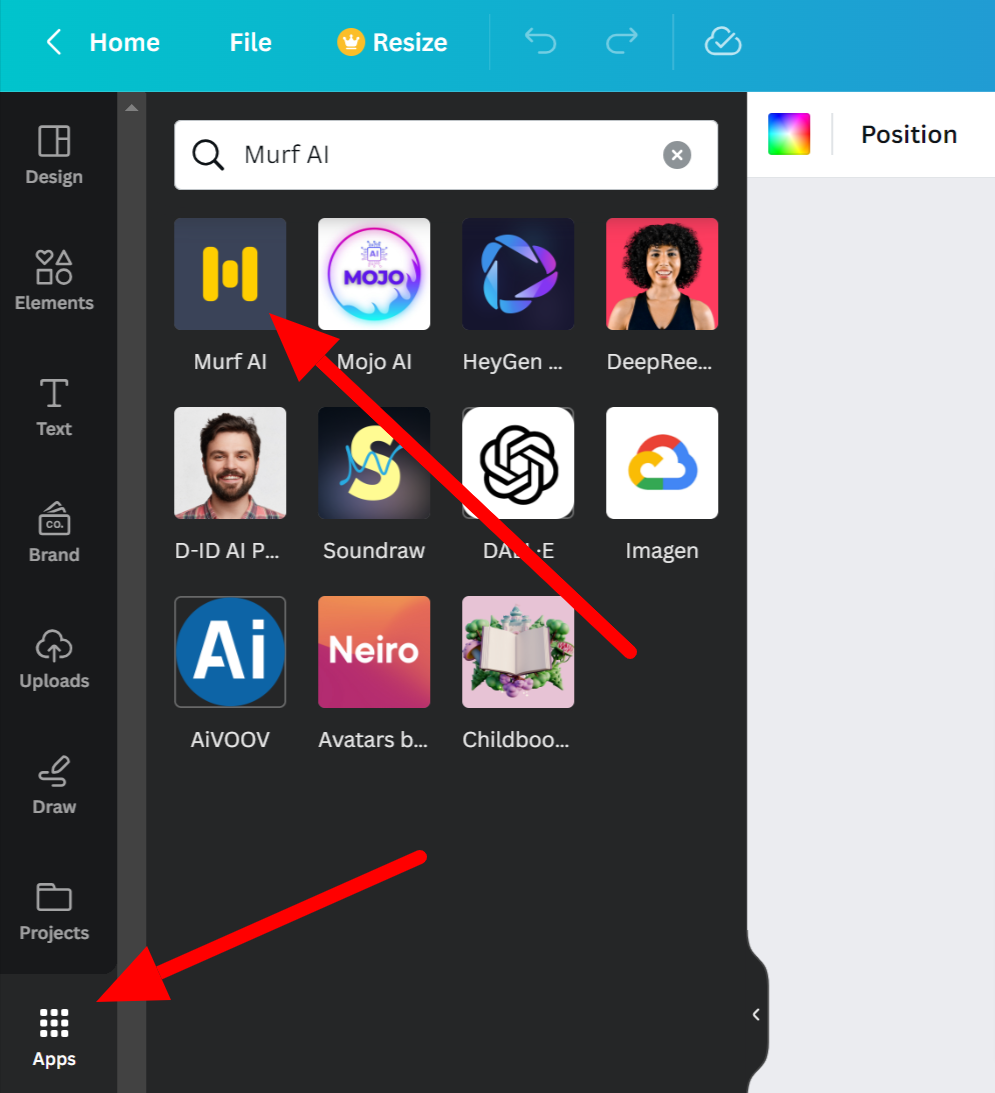
Task: Open the DALL·E app
Action: (518, 463)
